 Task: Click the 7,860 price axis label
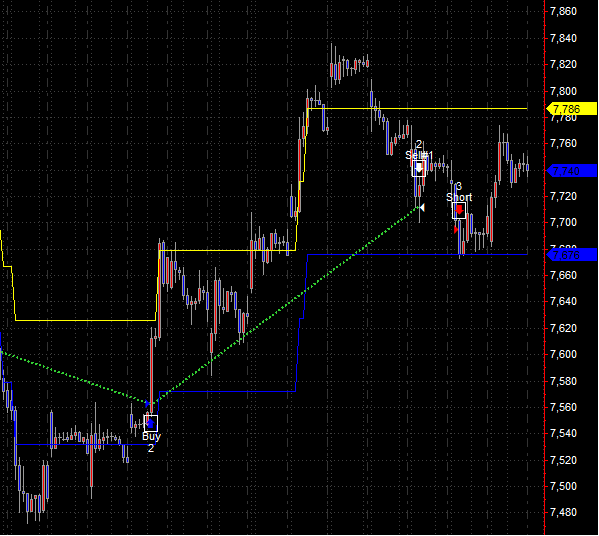coord(563,11)
